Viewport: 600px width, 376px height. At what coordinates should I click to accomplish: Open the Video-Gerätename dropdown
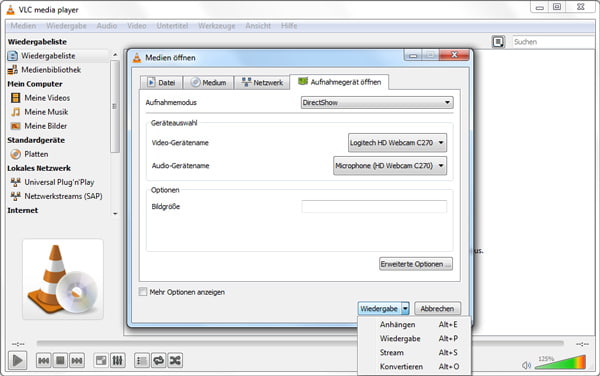[397, 143]
